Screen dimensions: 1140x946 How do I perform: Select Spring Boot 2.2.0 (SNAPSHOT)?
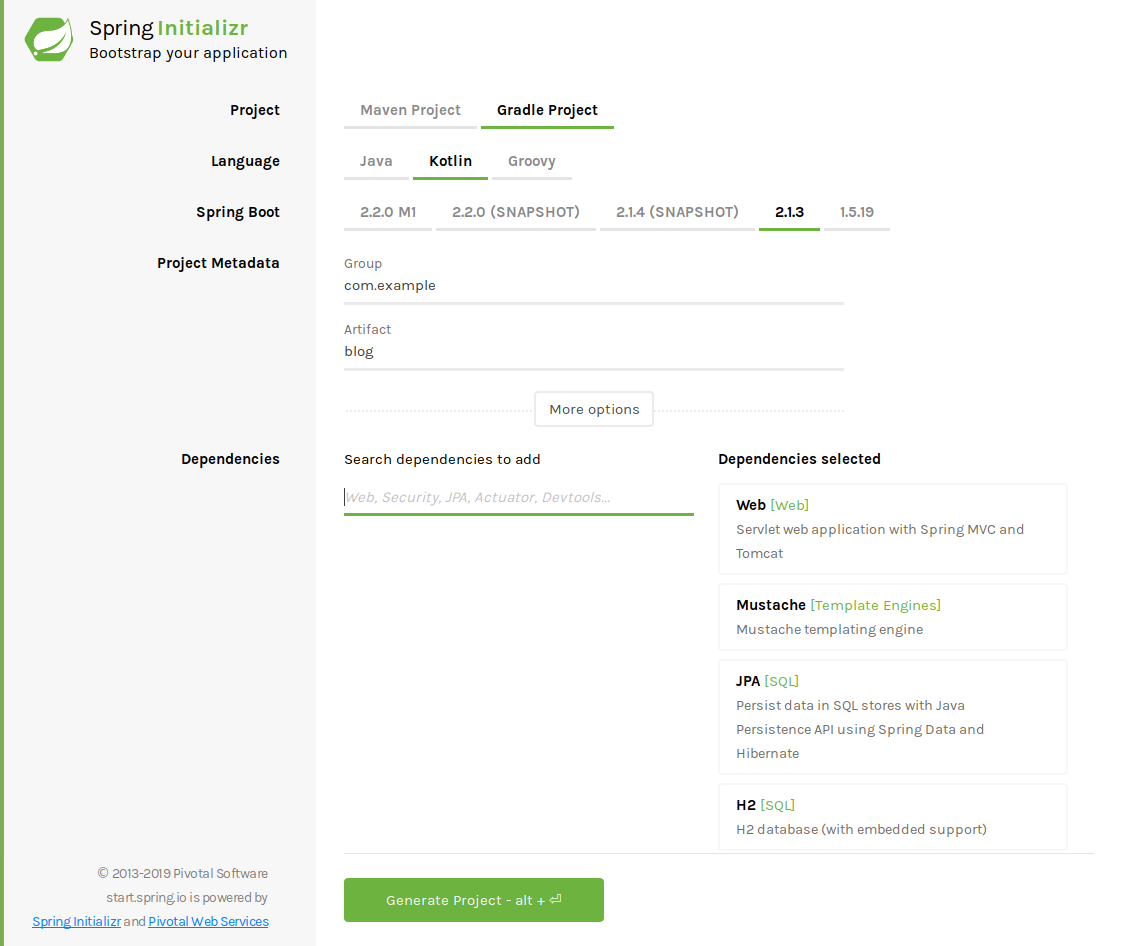click(515, 212)
